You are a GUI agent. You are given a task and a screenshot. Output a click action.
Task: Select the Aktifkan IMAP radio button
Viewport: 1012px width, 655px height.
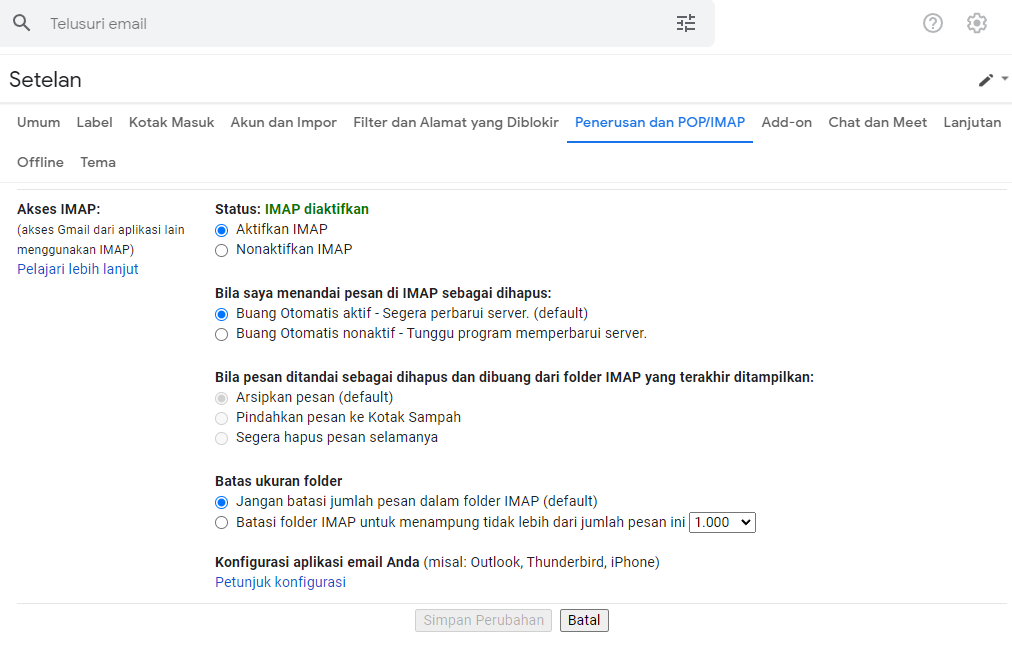point(222,230)
